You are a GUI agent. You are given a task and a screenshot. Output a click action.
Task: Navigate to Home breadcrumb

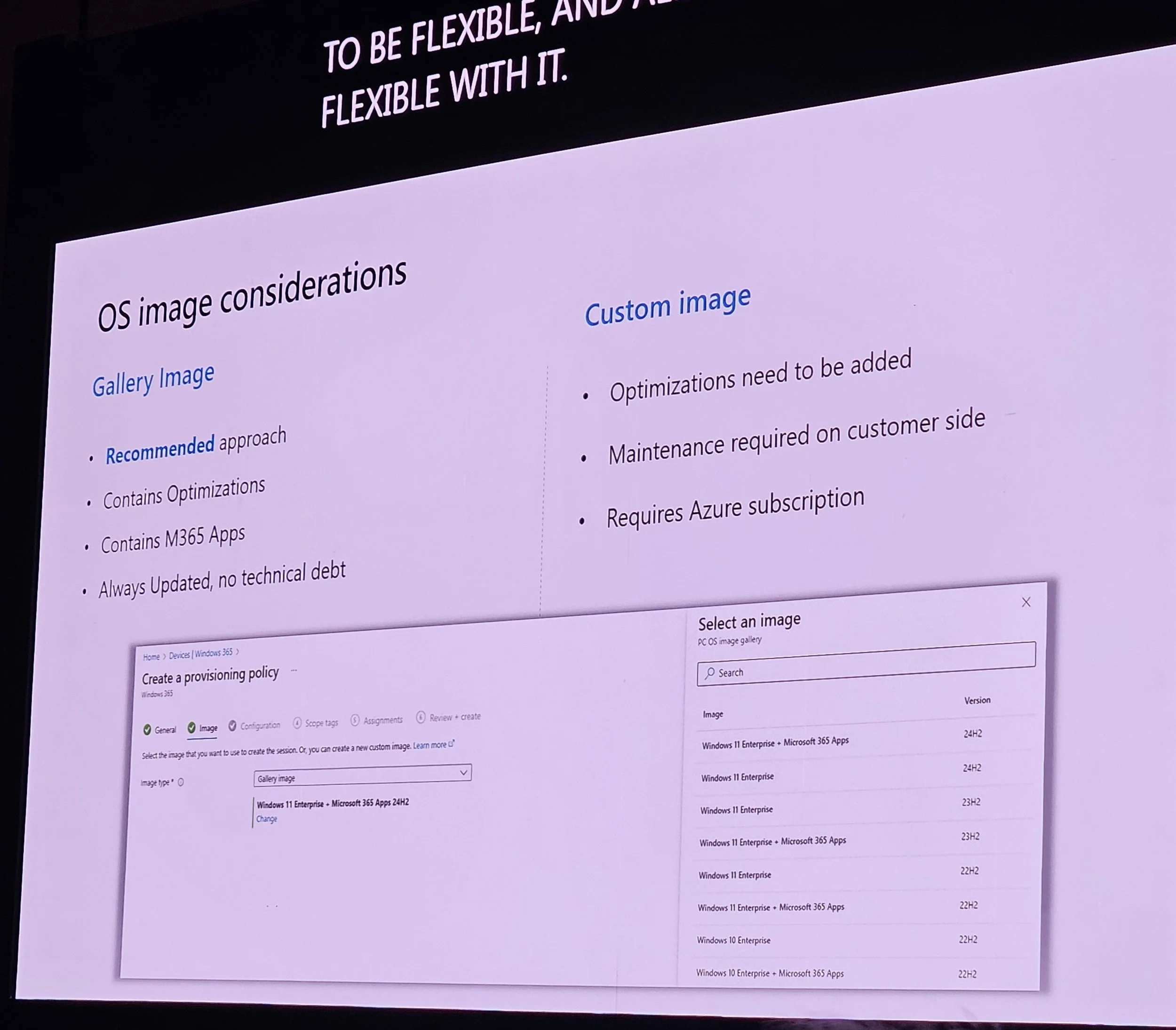tap(151, 657)
